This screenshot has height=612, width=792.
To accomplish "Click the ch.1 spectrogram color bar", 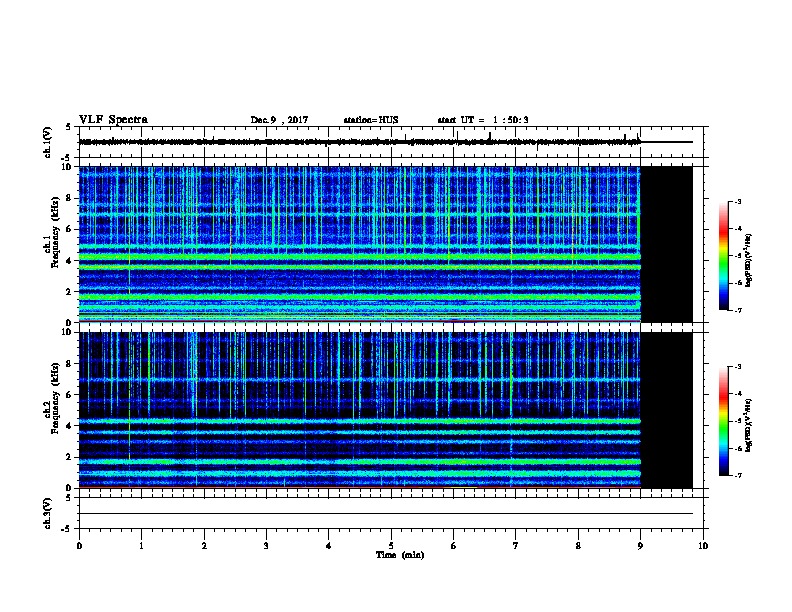I will click(x=724, y=256).
